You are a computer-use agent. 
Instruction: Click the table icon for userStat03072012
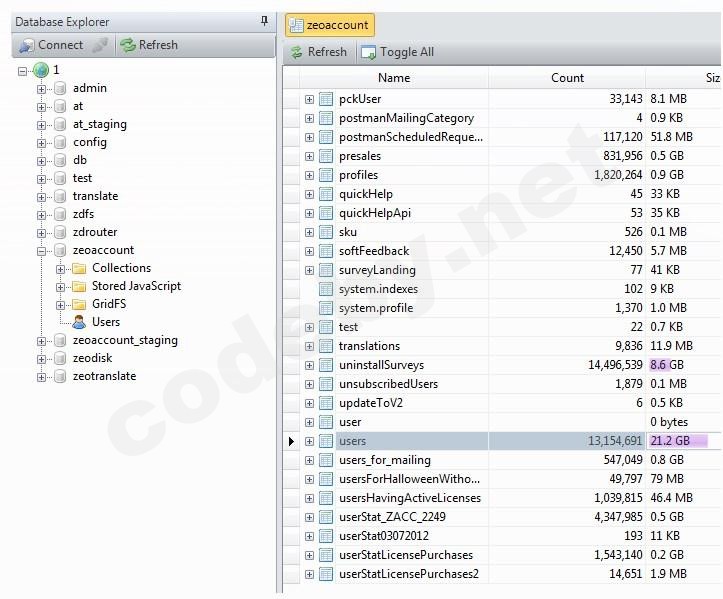pyautogui.click(x=326, y=536)
